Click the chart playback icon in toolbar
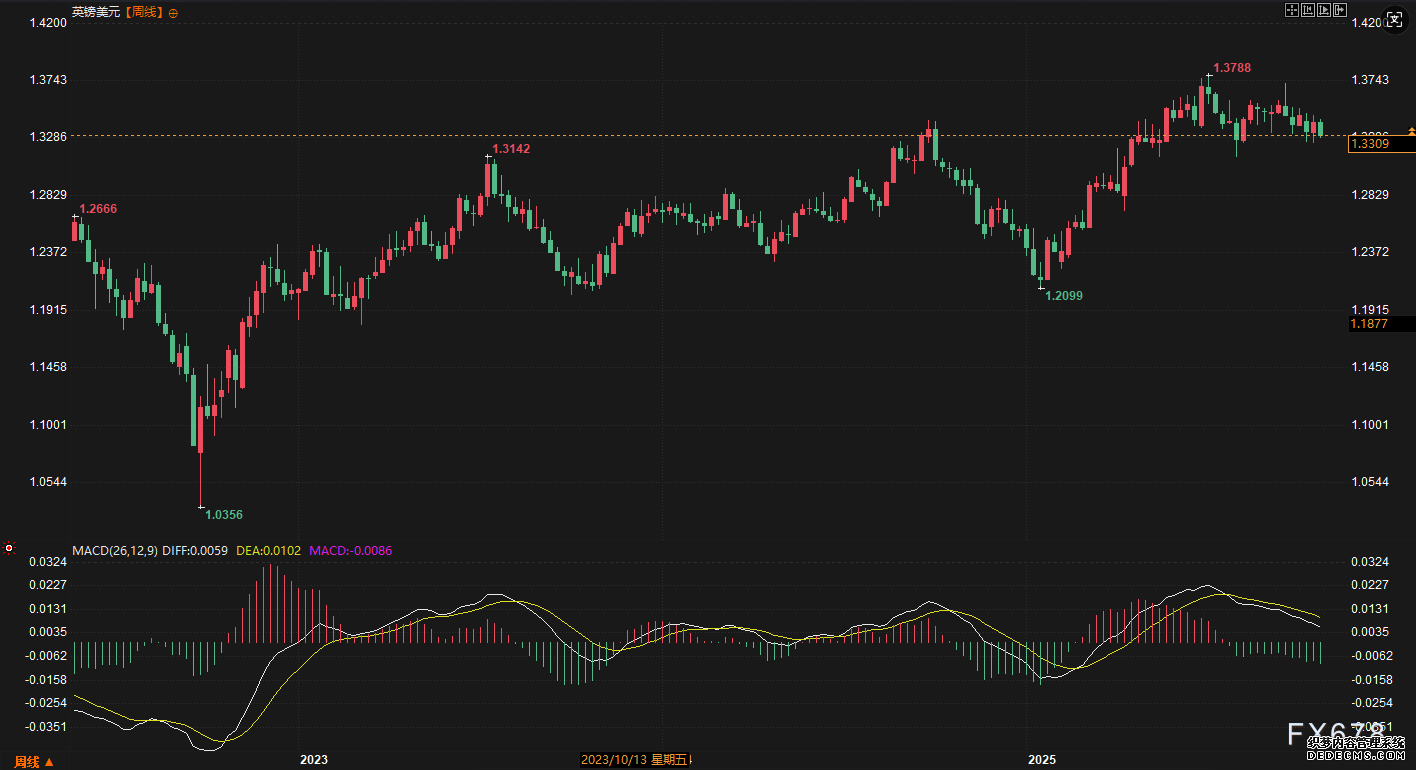Viewport: 1416px width, 770px height. click(1324, 10)
